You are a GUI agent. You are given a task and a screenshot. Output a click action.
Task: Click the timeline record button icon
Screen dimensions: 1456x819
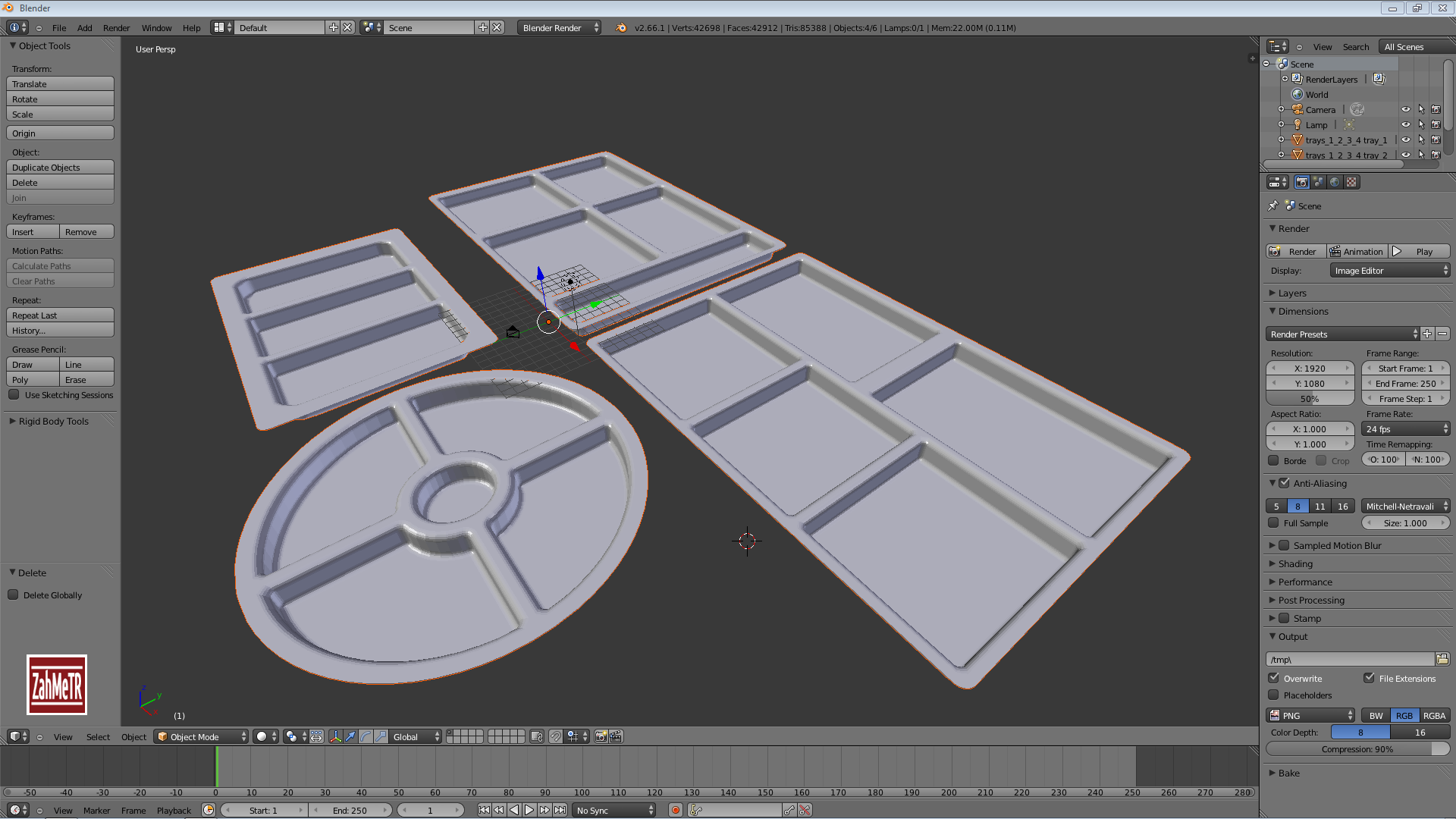[675, 810]
